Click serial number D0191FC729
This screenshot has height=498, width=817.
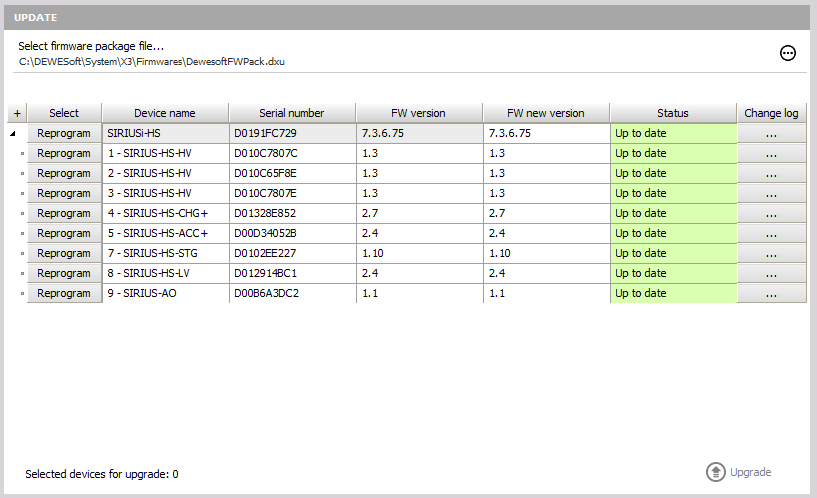(292, 133)
